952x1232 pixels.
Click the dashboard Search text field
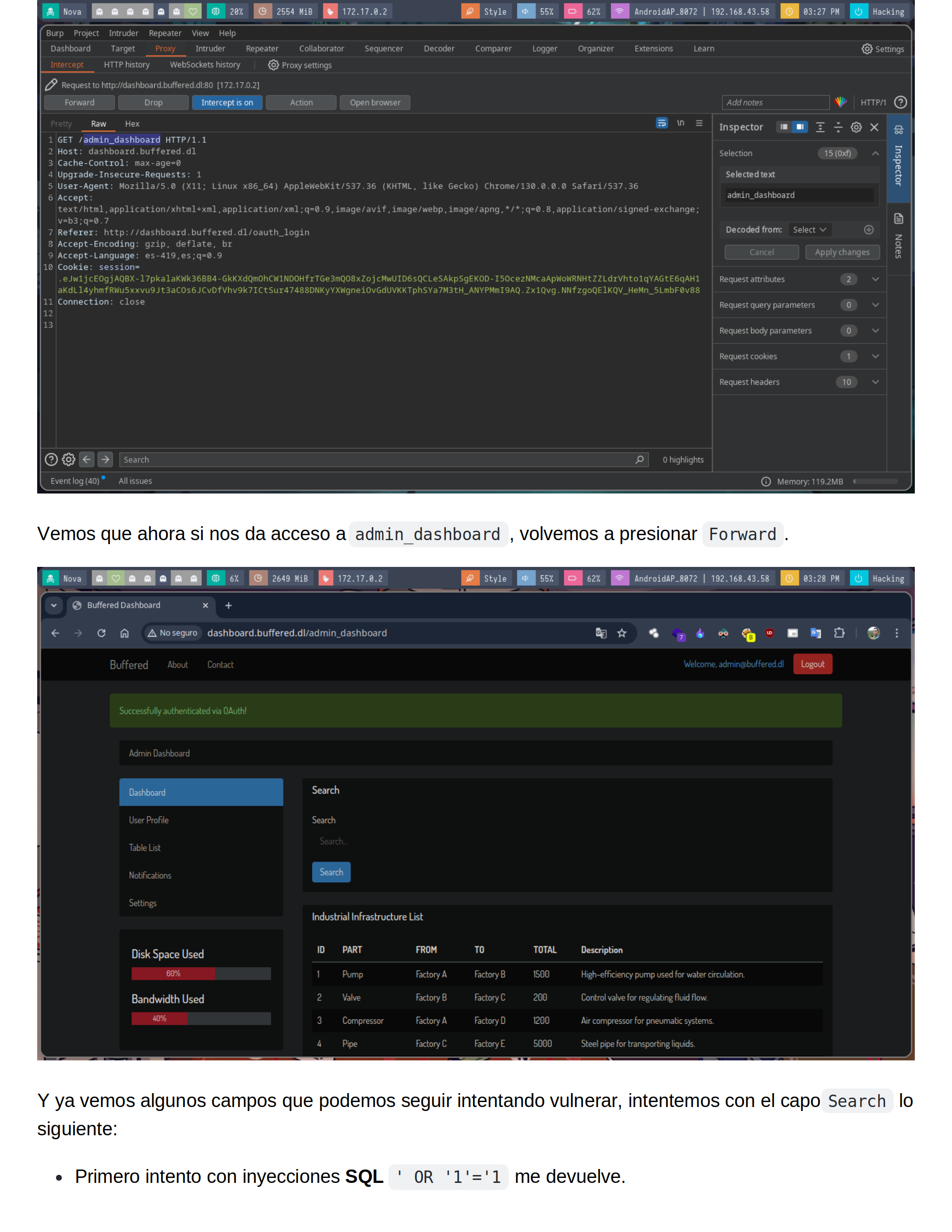coord(567,841)
